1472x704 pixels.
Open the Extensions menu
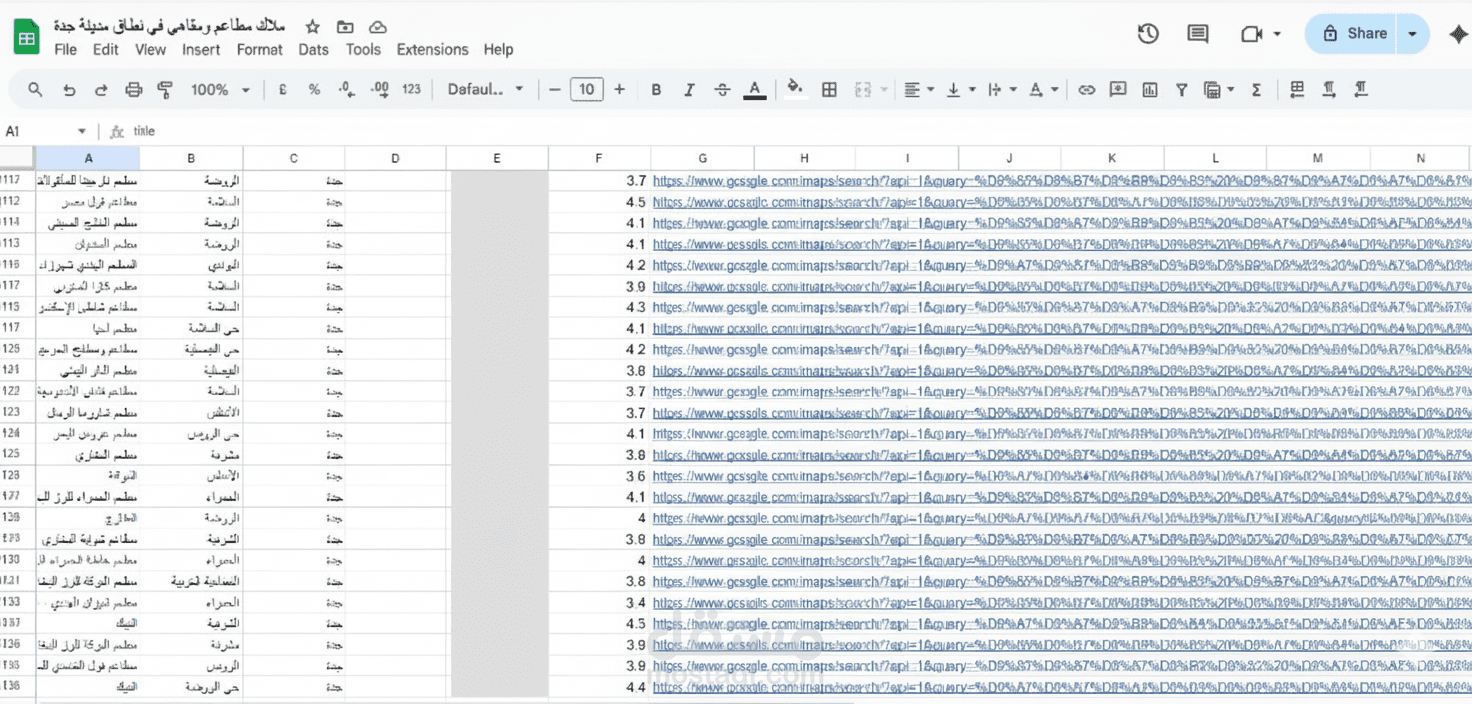[432, 50]
